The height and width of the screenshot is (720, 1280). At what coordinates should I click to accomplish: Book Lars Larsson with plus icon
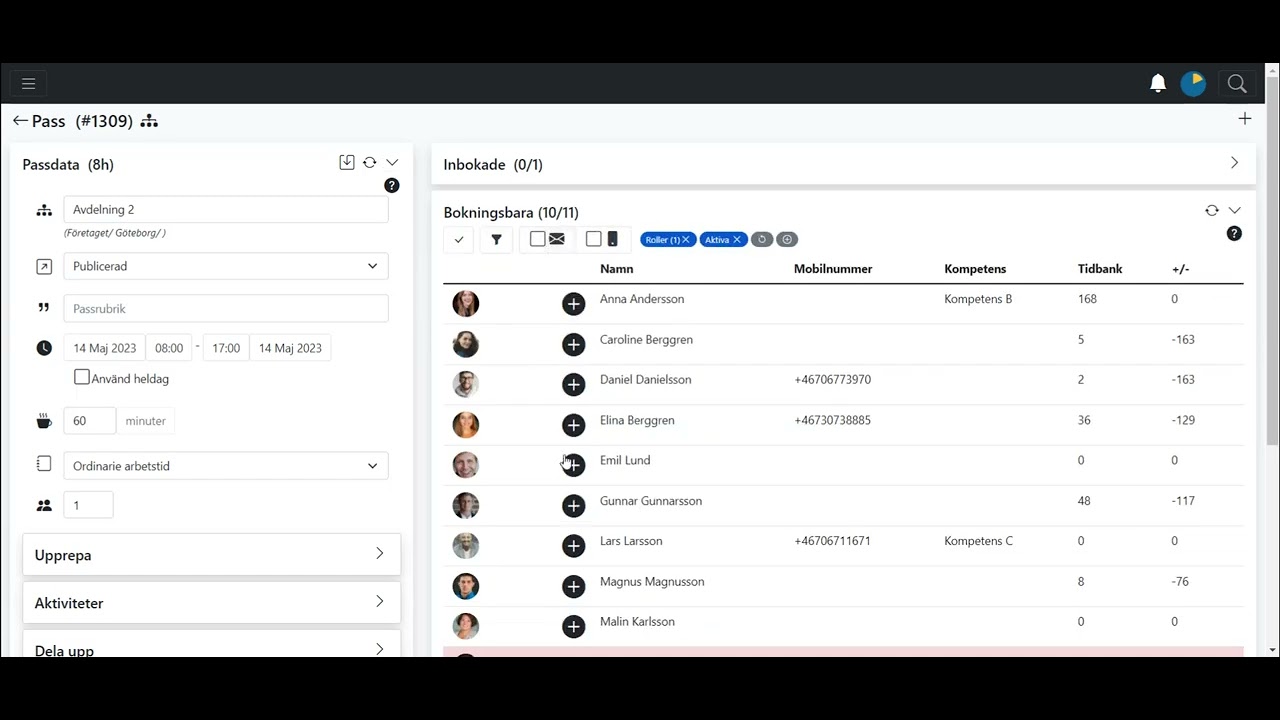pos(573,546)
